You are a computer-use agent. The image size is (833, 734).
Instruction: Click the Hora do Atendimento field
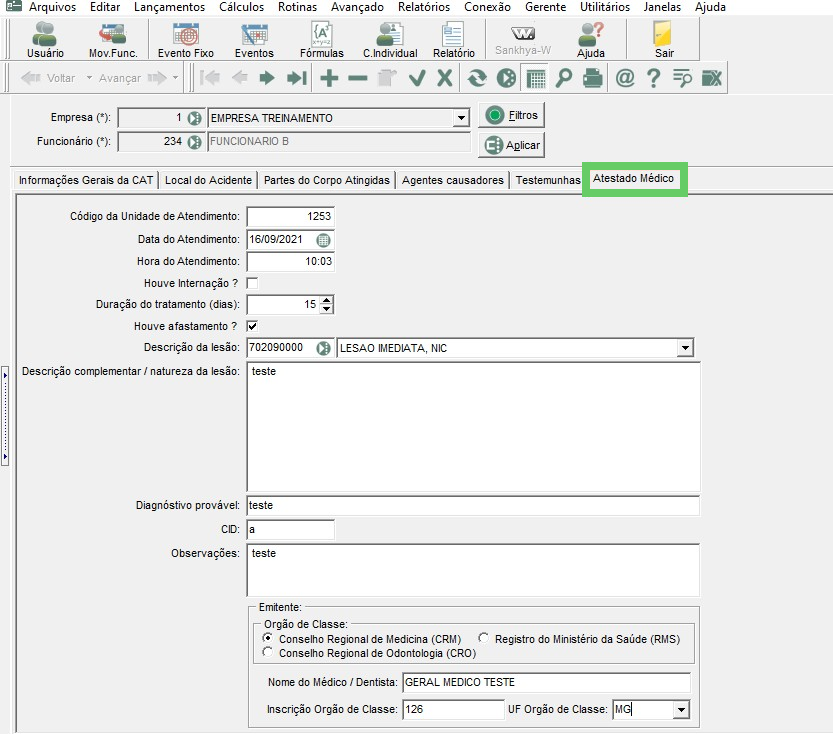[x=291, y=261]
